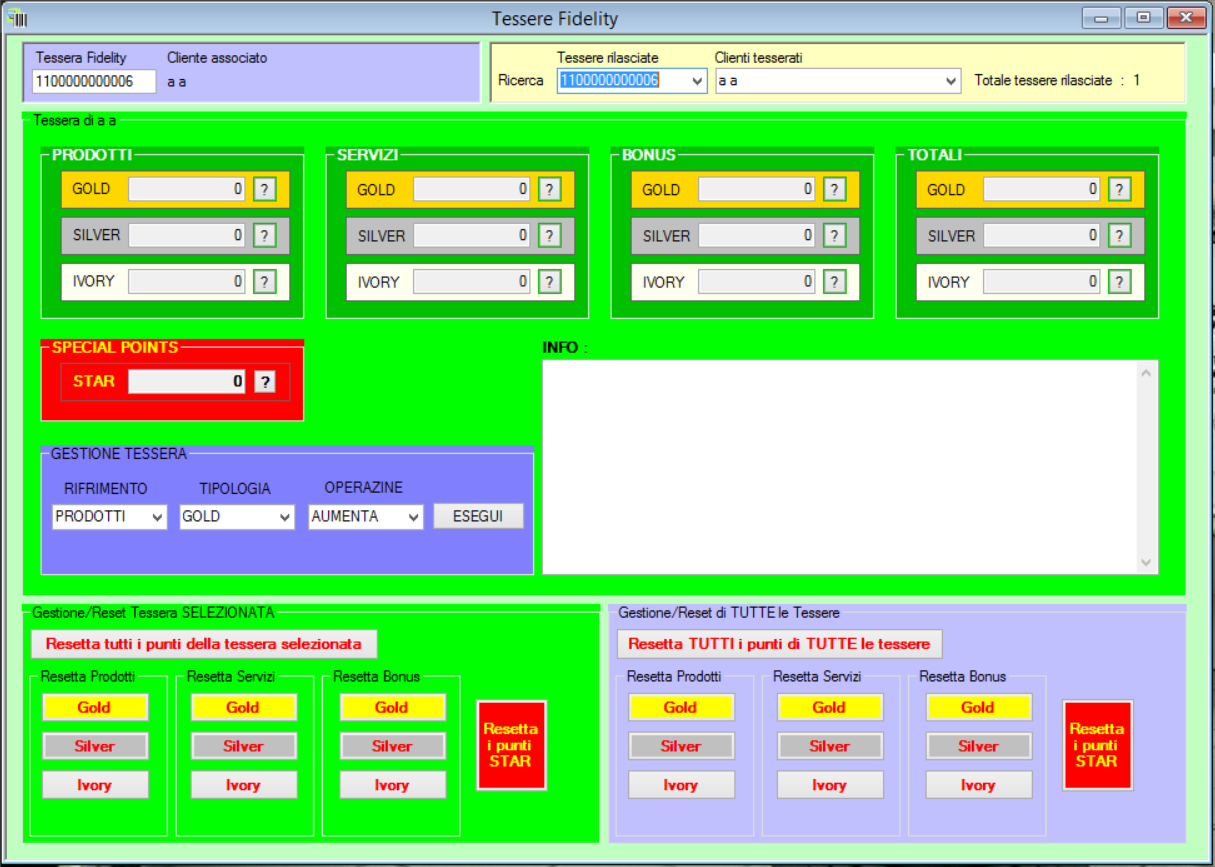This screenshot has width=1215, height=867.
Task: Minimize the Tessere Fidelity window
Action: coord(1101,18)
